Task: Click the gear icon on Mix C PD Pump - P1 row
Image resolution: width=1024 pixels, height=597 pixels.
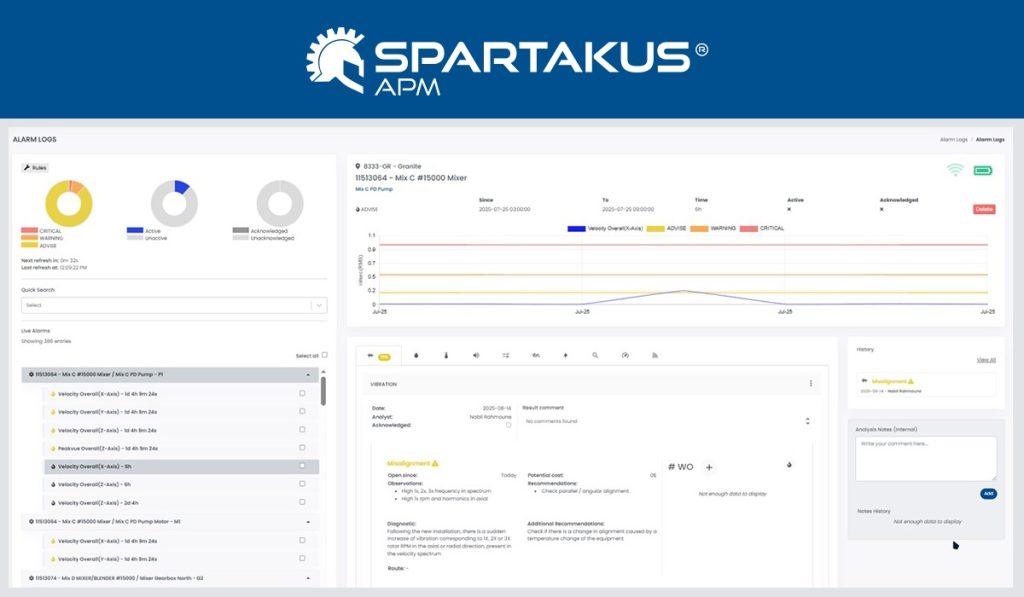Action: pyautogui.click(x=31, y=375)
